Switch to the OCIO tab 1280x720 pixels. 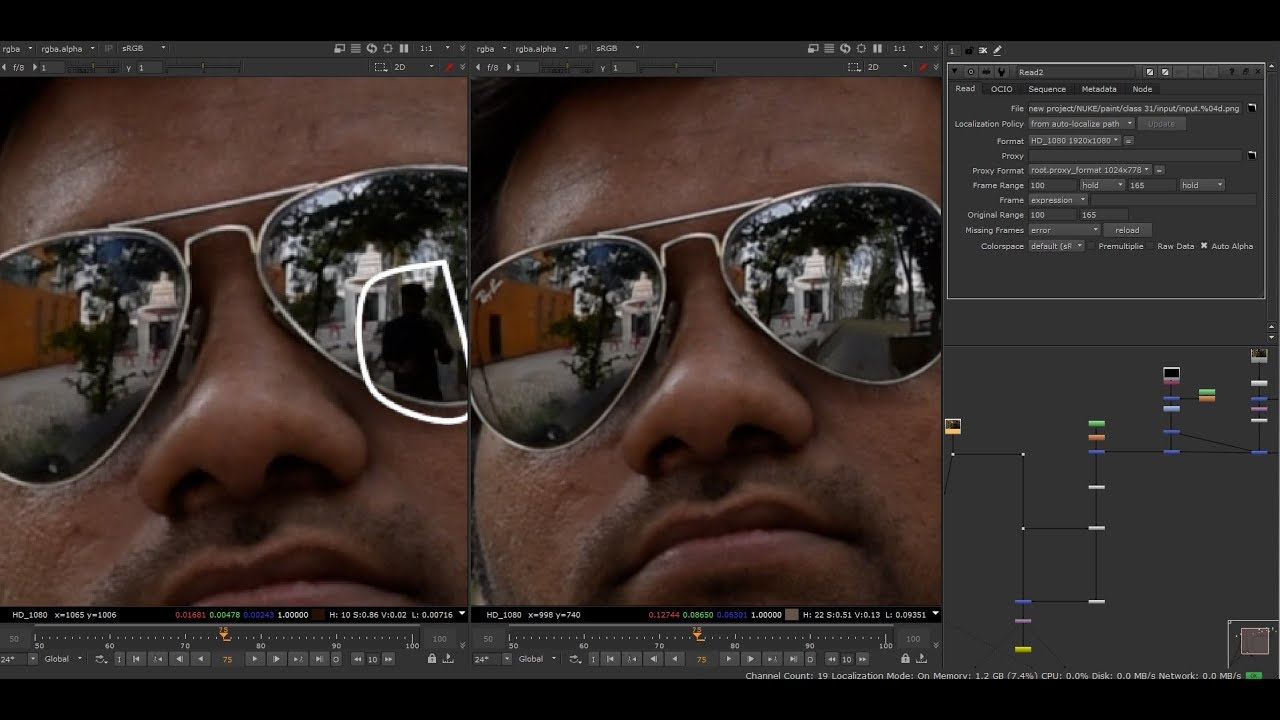point(1001,89)
